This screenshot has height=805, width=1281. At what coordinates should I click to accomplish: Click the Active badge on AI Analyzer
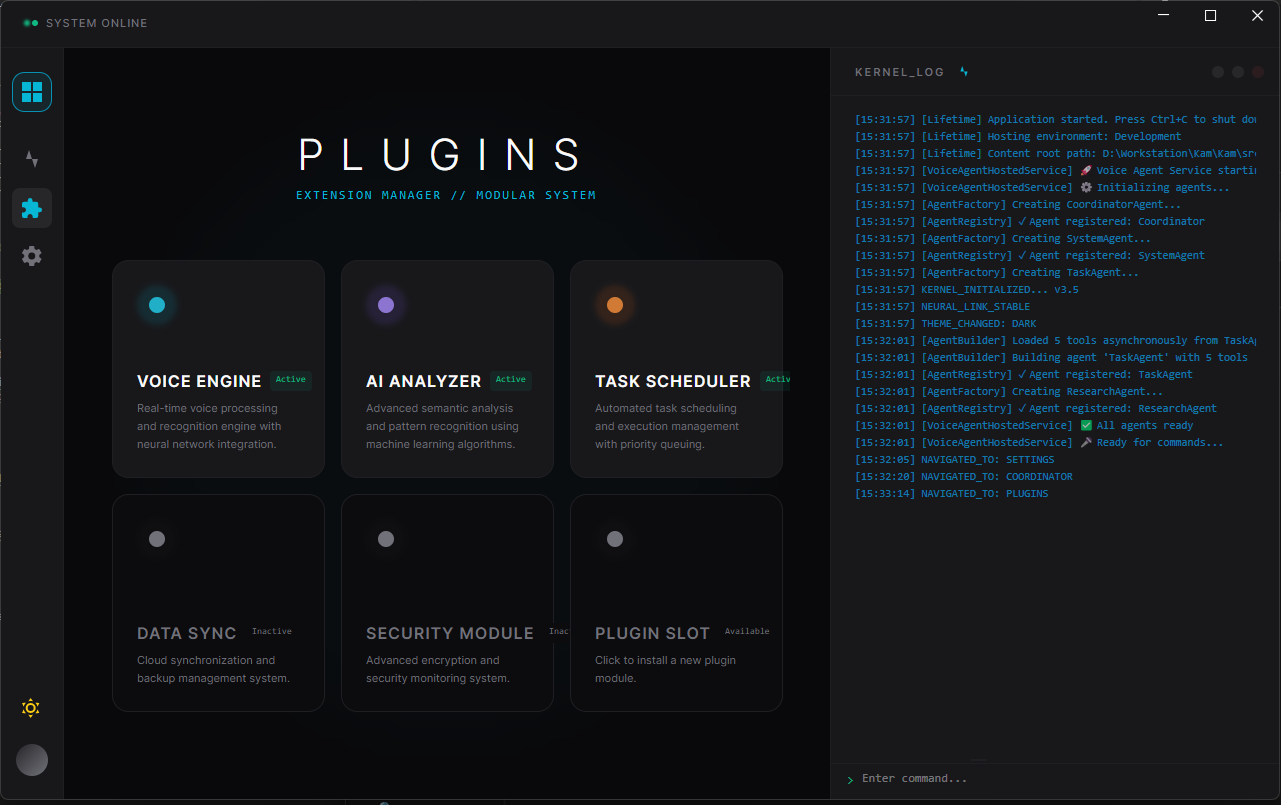pyautogui.click(x=511, y=380)
